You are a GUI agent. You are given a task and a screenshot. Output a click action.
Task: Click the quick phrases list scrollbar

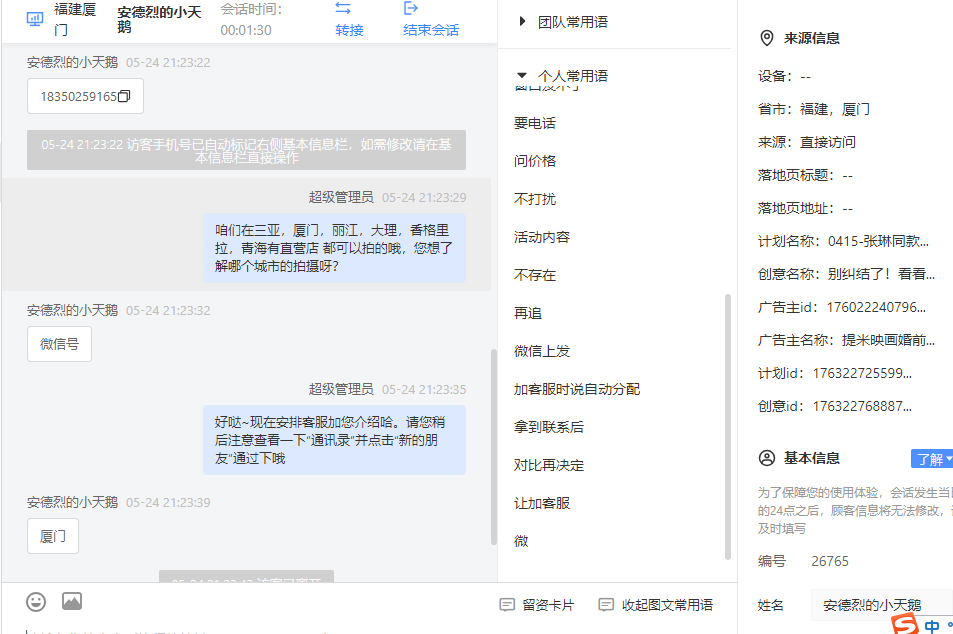point(728,427)
